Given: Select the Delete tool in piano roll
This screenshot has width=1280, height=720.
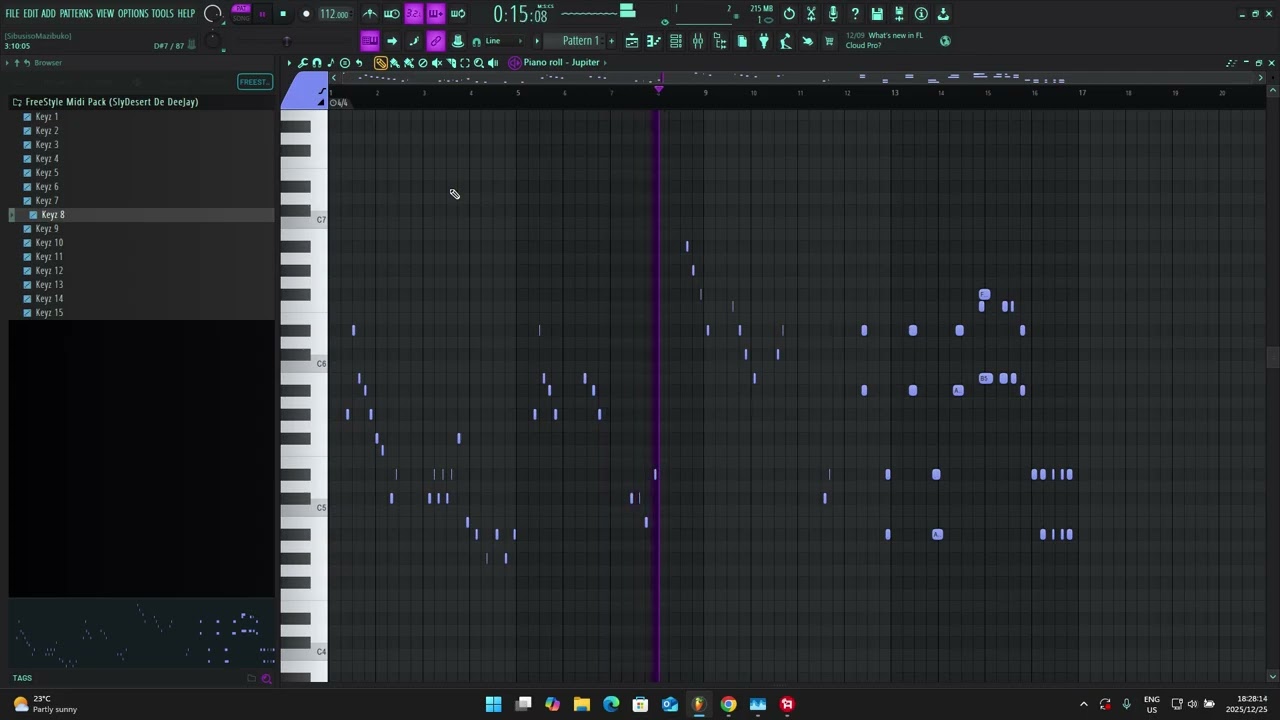Looking at the screenshot, I should tap(423, 63).
